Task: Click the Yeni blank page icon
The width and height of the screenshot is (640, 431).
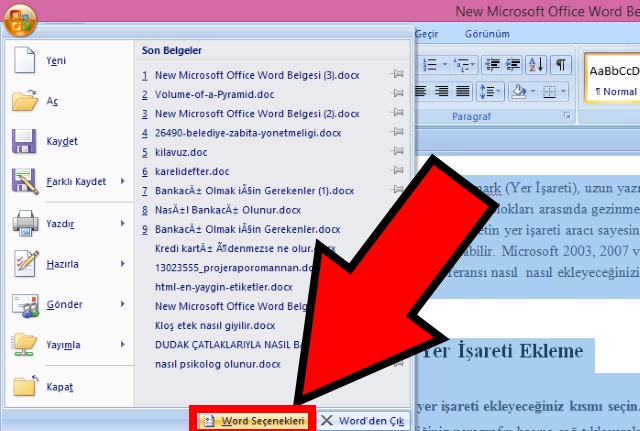Action: click(x=24, y=60)
